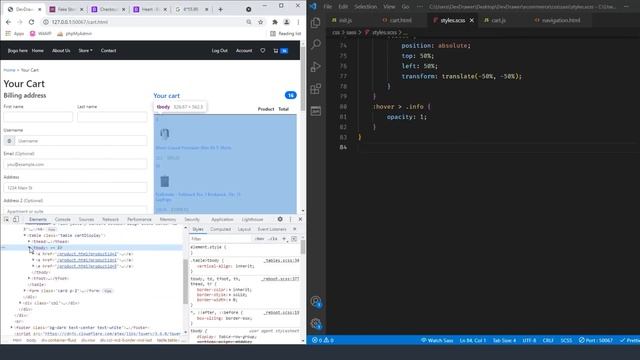Click Watch Sass in the status bar

437,340
